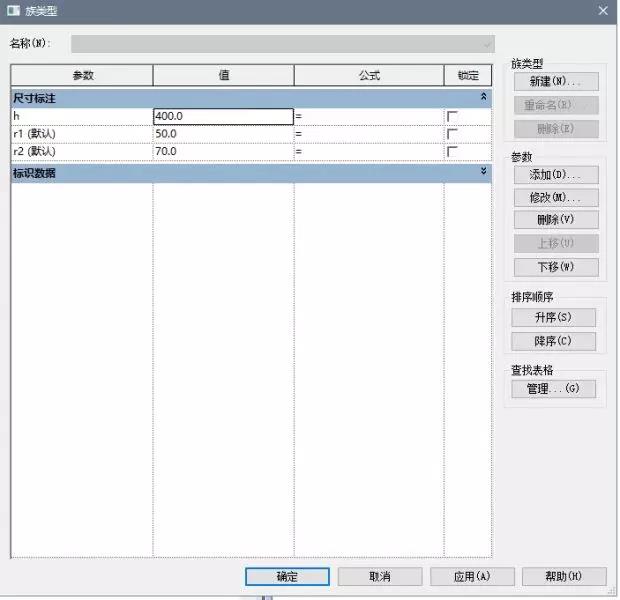The image size is (620, 600).
Task: Toggle lock checkbox for r1 (默认)
Action: (x=452, y=134)
